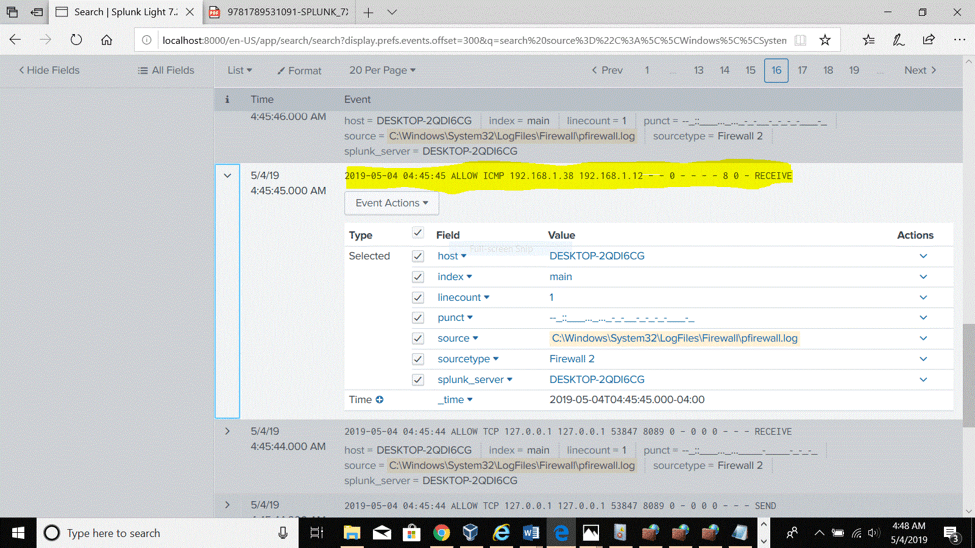The height and width of the screenshot is (548, 975).
Task: Open reading view icon in address bar
Action: point(800,40)
